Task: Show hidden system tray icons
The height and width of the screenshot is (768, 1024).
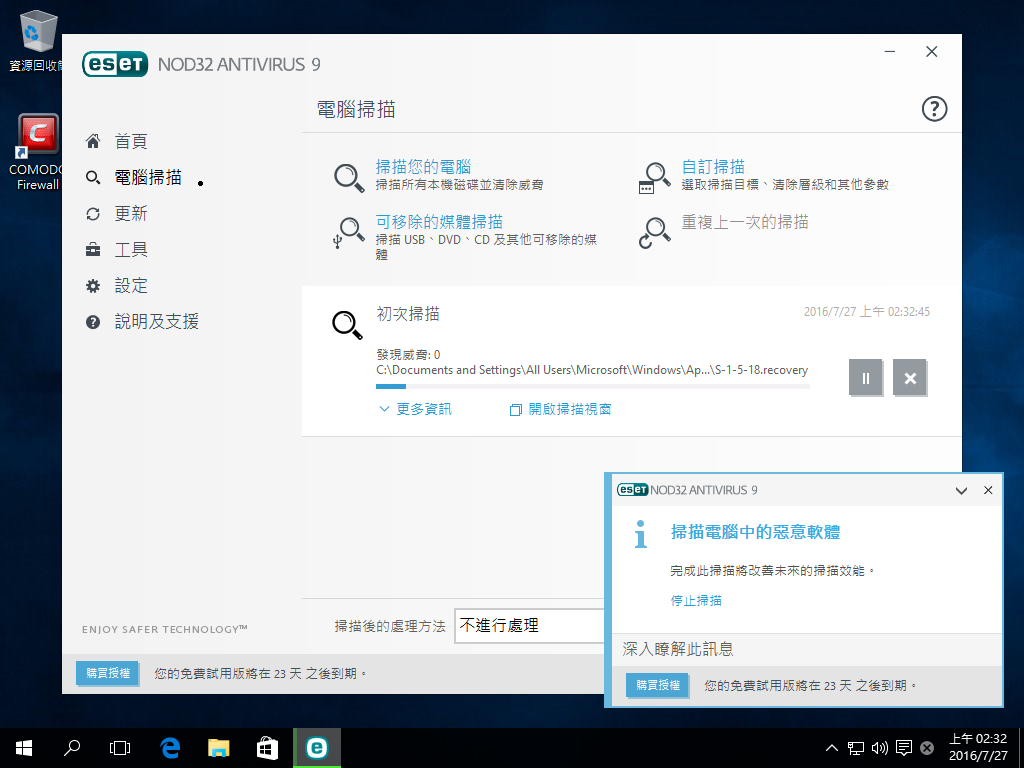Action: point(831,748)
